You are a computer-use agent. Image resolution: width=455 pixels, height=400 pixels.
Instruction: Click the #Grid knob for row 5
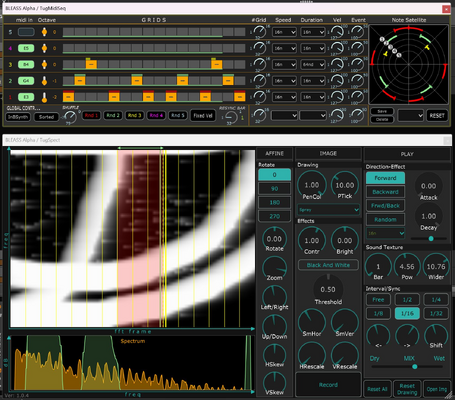click(x=260, y=32)
